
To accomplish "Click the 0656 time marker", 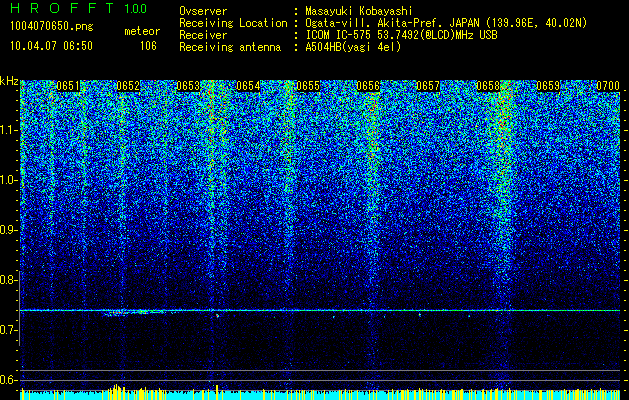I will pos(368,86).
